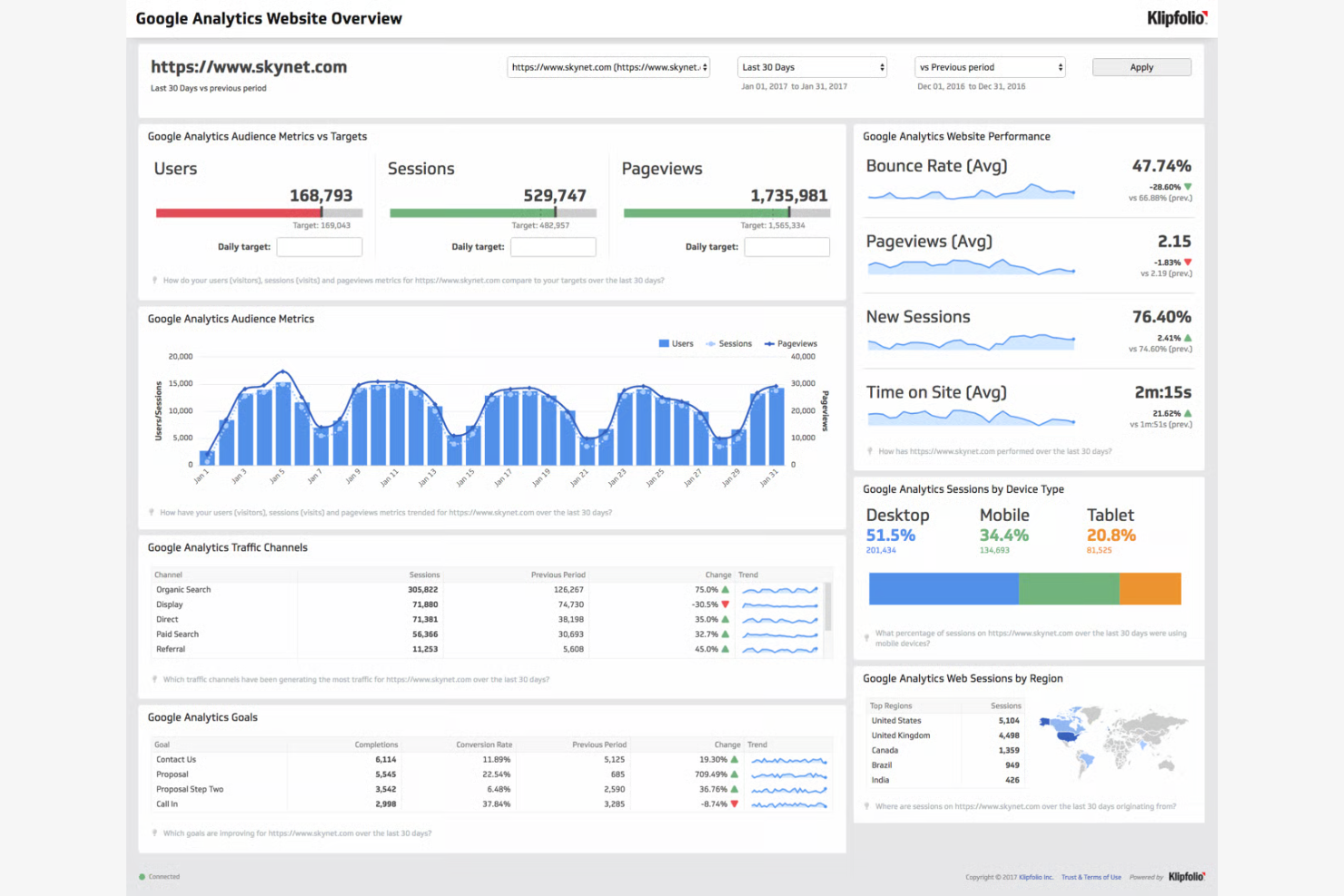
Task: Click the Channel column header
Action: click(168, 575)
